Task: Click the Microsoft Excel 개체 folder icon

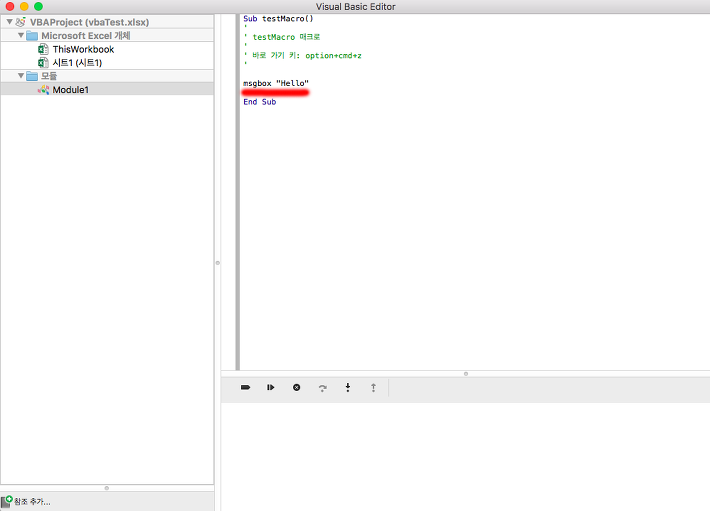Action: [32, 35]
